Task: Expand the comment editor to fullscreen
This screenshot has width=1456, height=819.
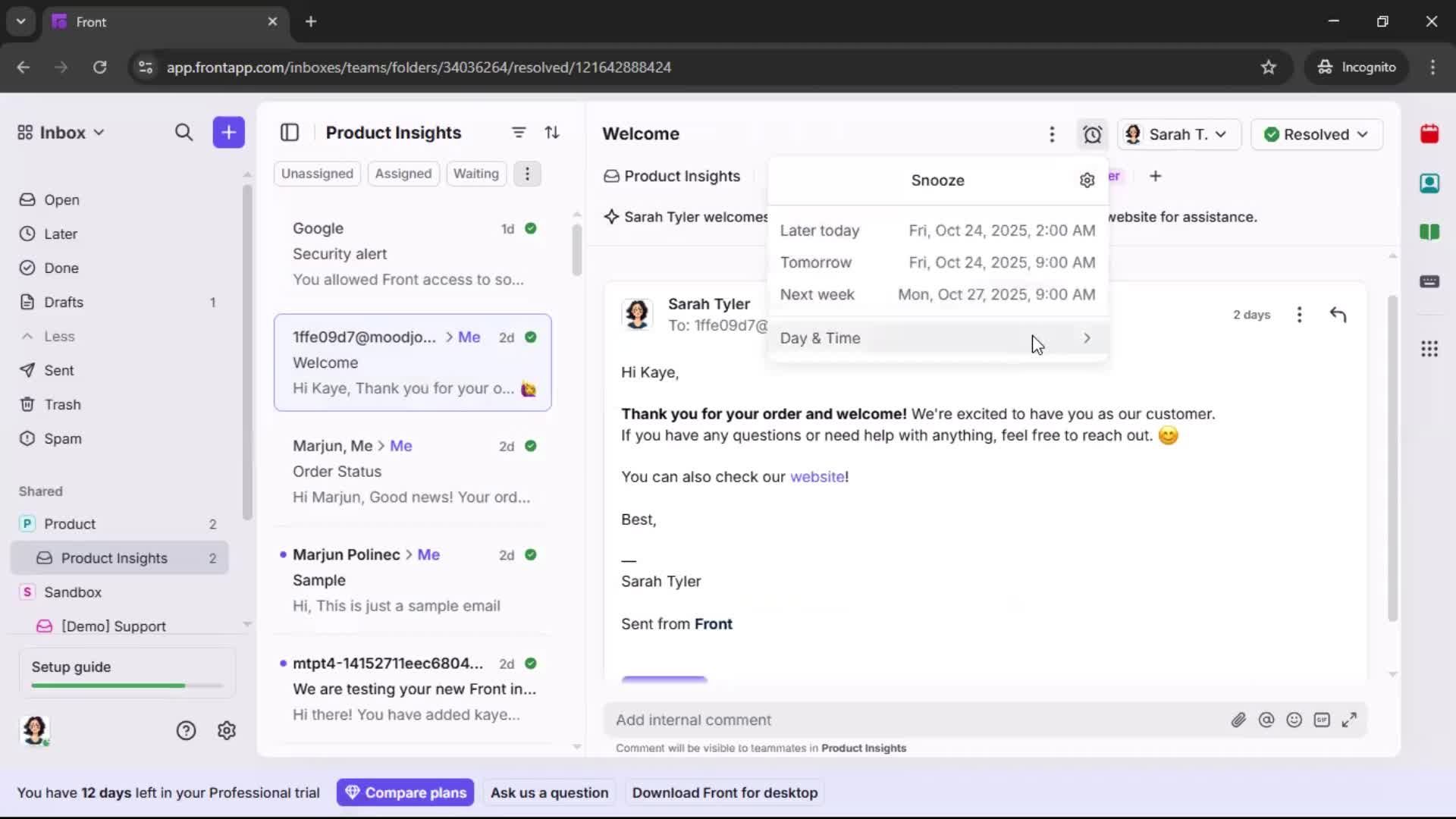Action: tap(1351, 720)
